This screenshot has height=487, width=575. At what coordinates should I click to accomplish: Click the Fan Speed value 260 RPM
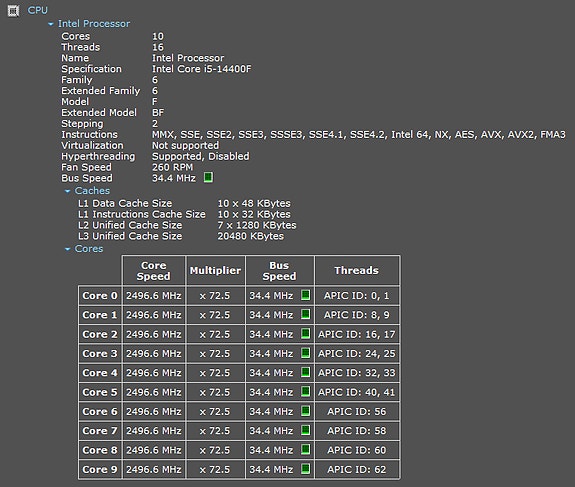click(172, 167)
